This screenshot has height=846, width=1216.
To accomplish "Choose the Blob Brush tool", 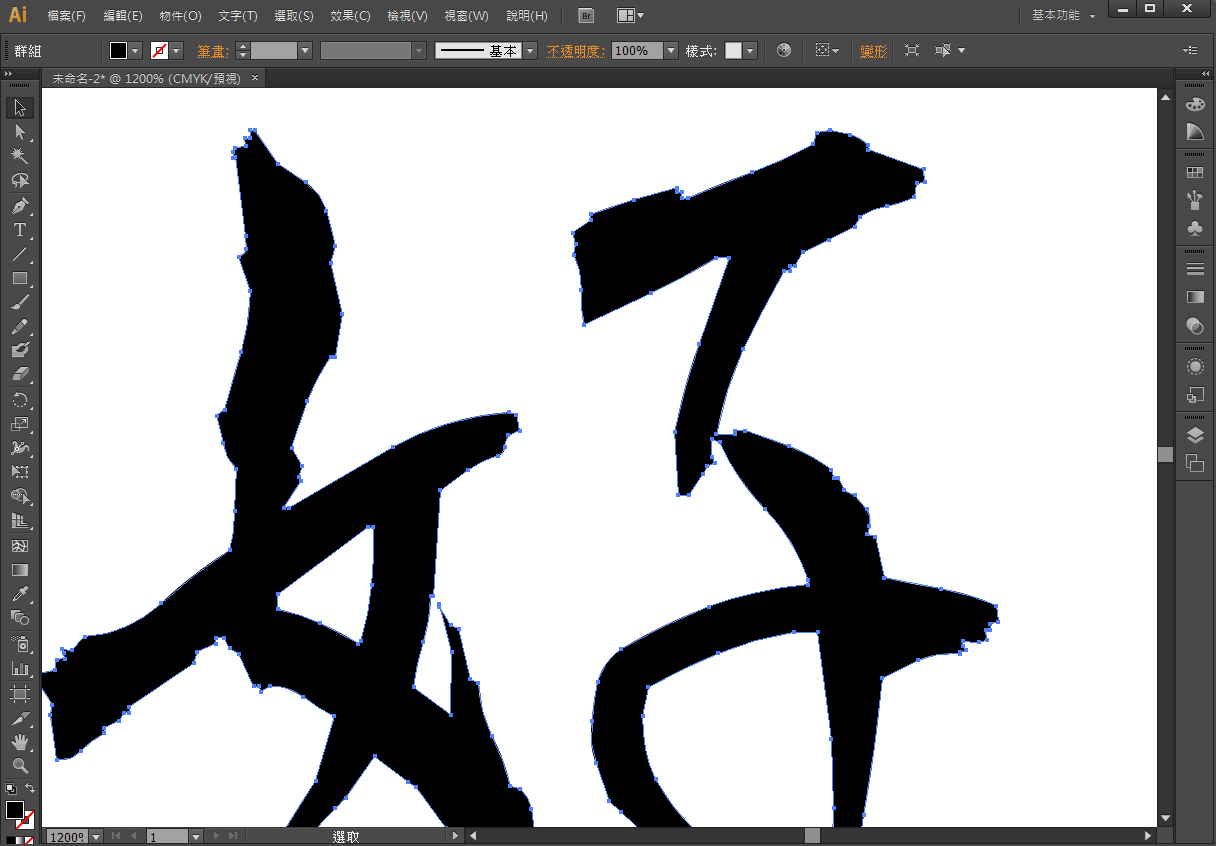I will (x=20, y=351).
